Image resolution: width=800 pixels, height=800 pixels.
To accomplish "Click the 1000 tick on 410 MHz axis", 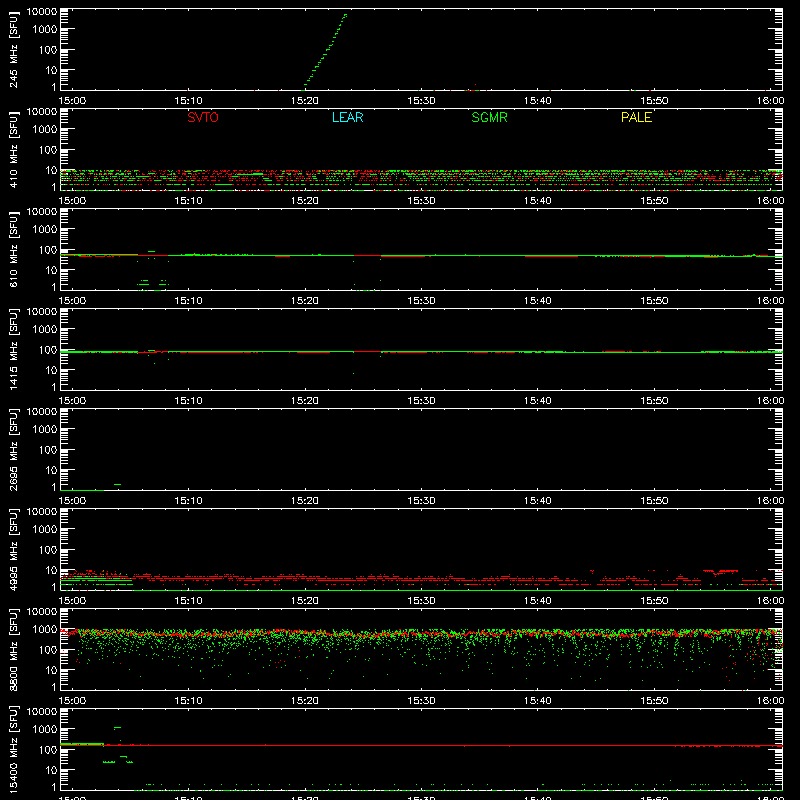I will 45,130.
